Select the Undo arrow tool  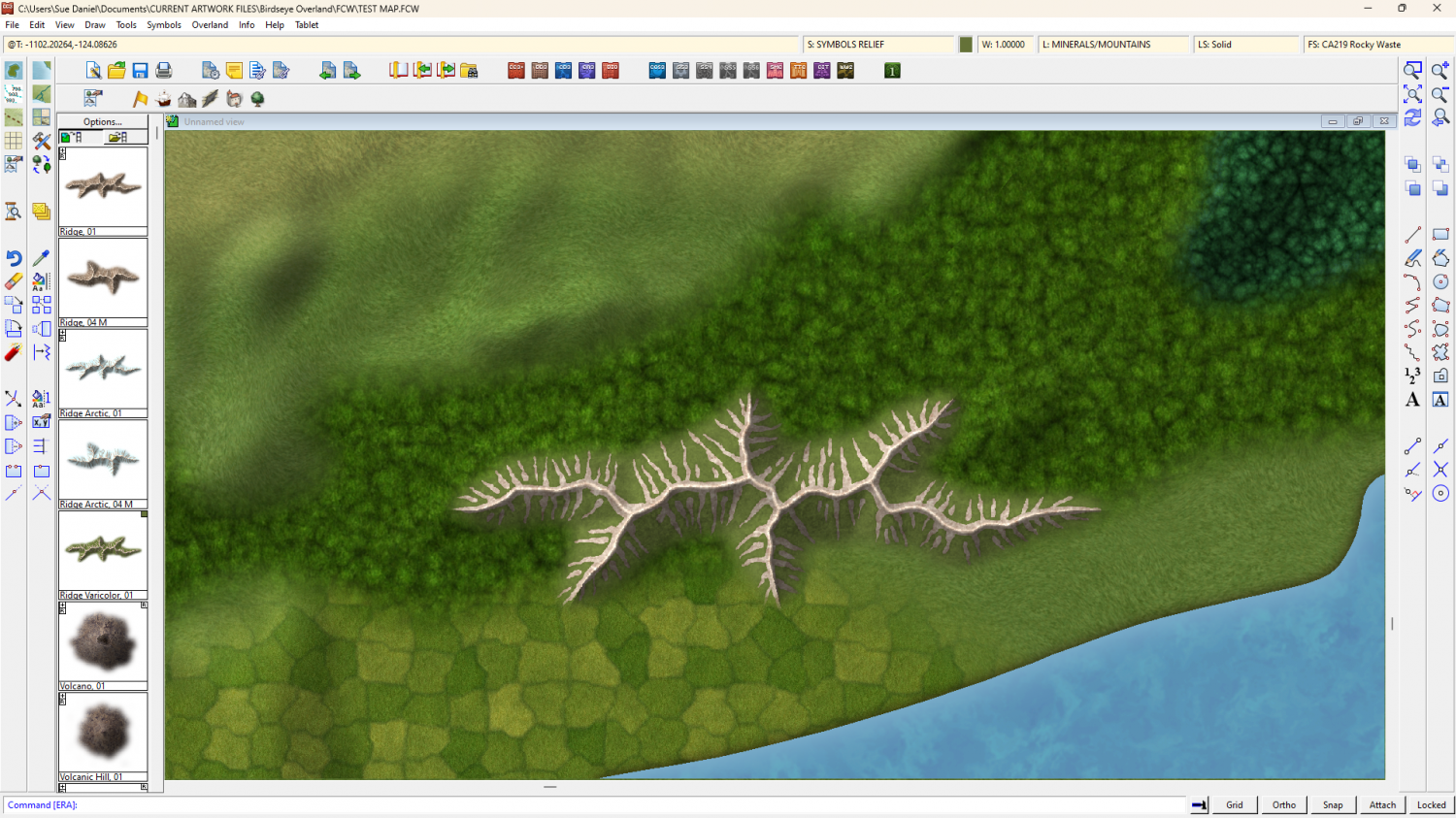[x=14, y=258]
